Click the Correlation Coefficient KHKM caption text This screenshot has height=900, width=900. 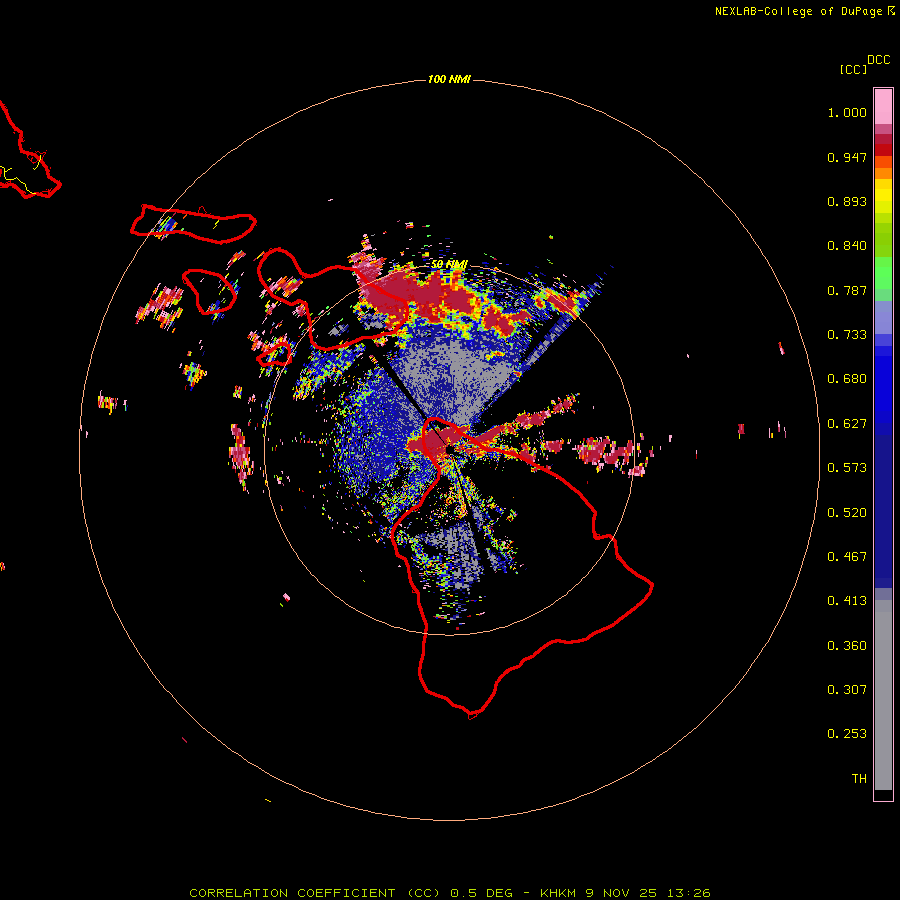[x=449, y=893]
